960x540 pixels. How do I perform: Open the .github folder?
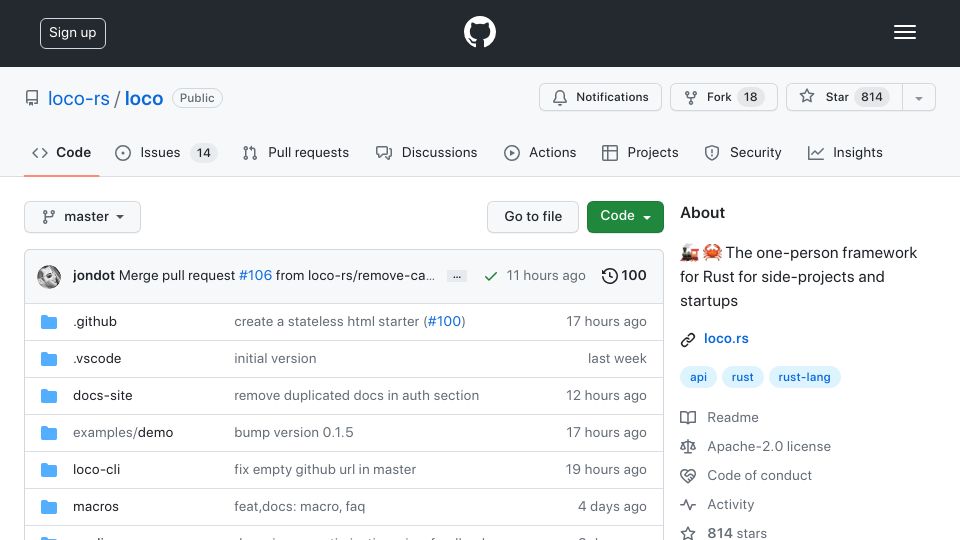95,321
